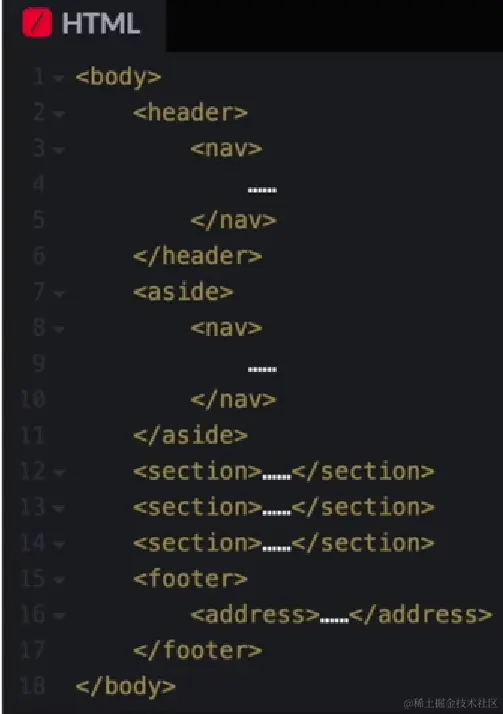Screen dimensions: 503x714
Task: Click the watermark text at bottom right
Action: click(x=451, y=703)
